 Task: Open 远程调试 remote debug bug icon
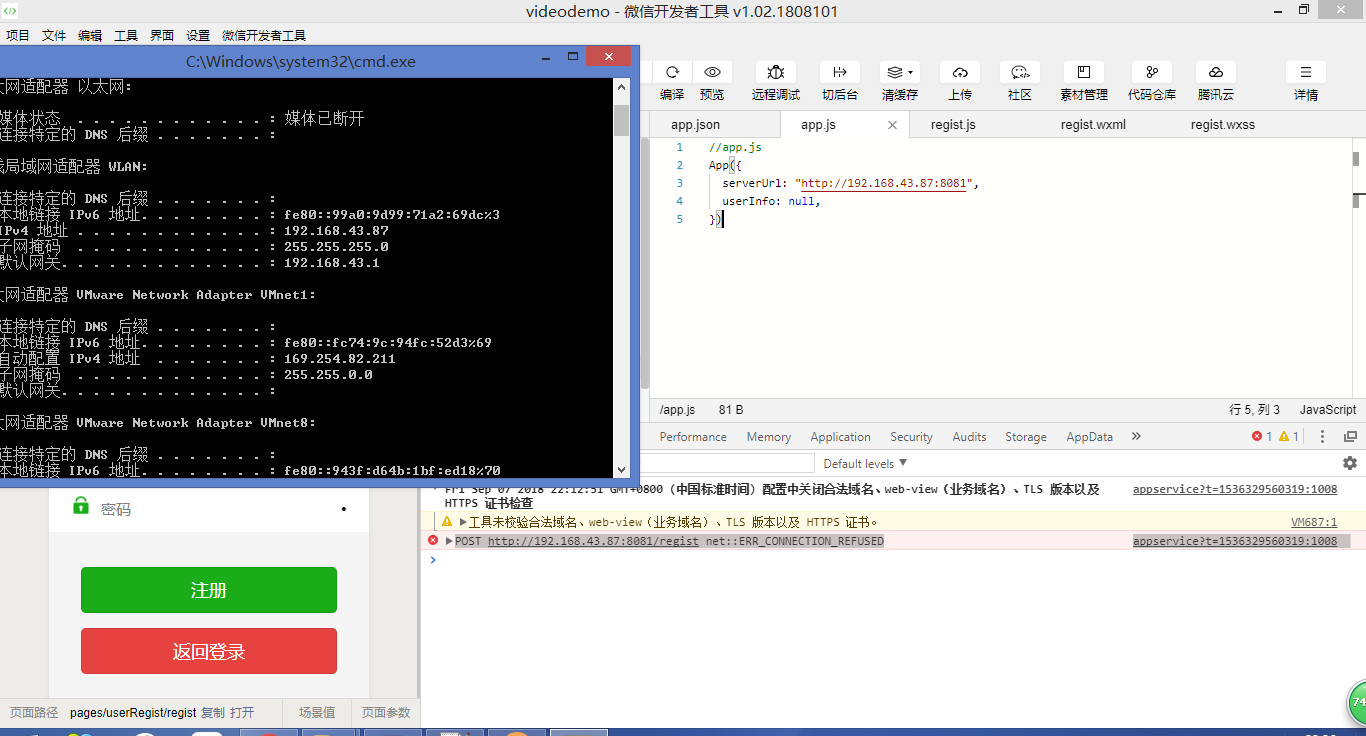pyautogui.click(x=775, y=72)
